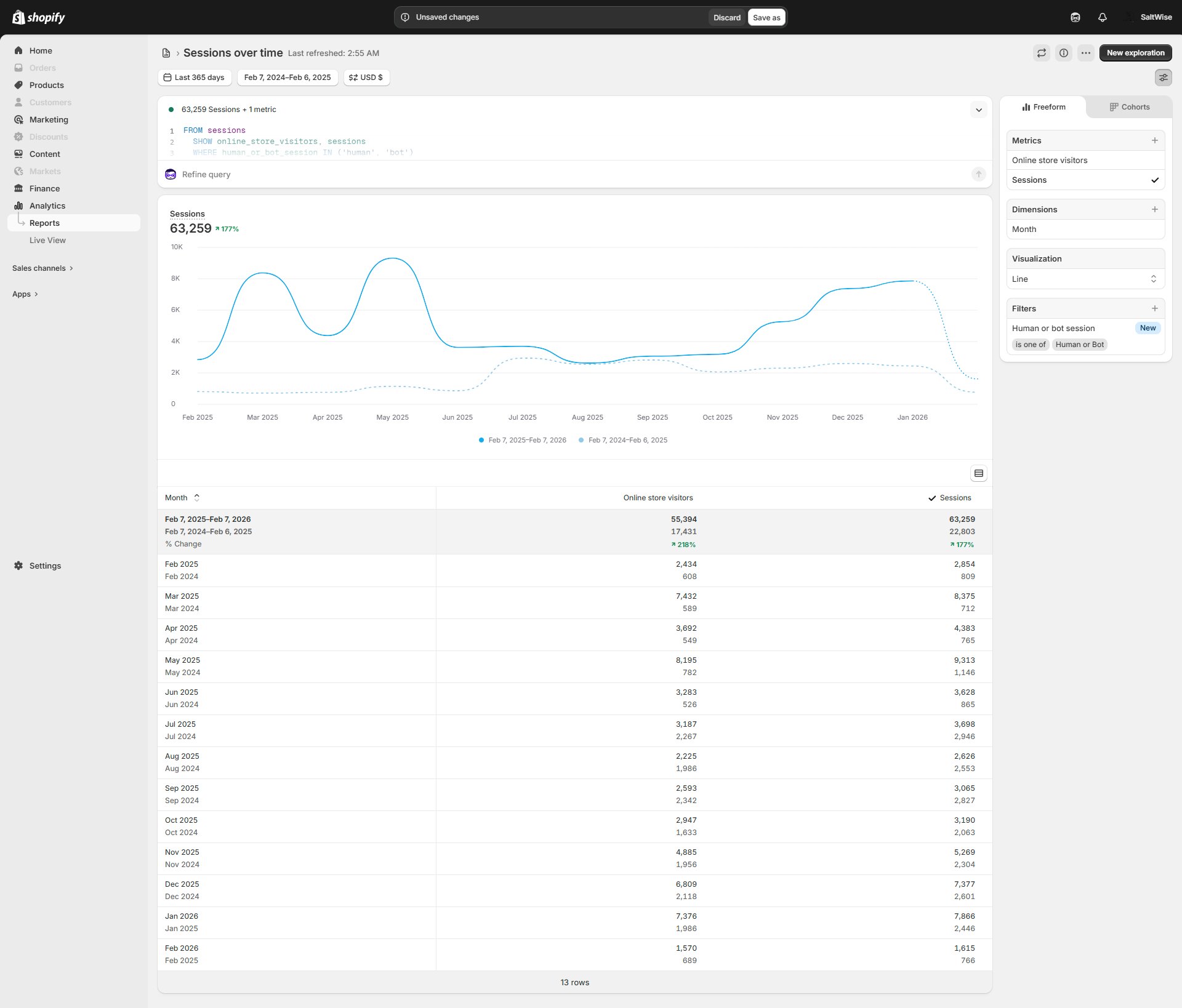Collapse the query editor chevron

pyautogui.click(x=978, y=110)
